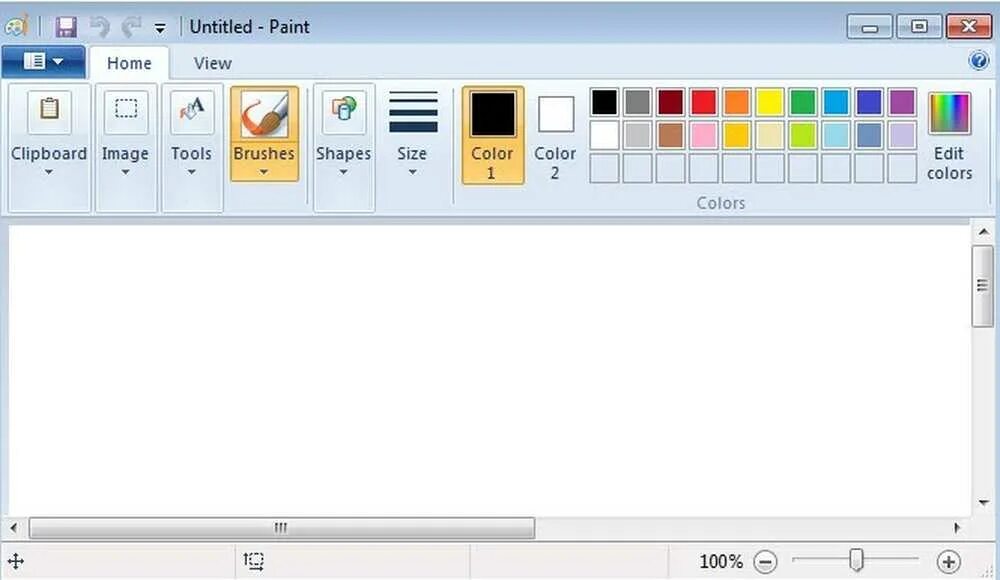Switch to the View ribbon tab
The height and width of the screenshot is (580, 1000).
click(212, 63)
